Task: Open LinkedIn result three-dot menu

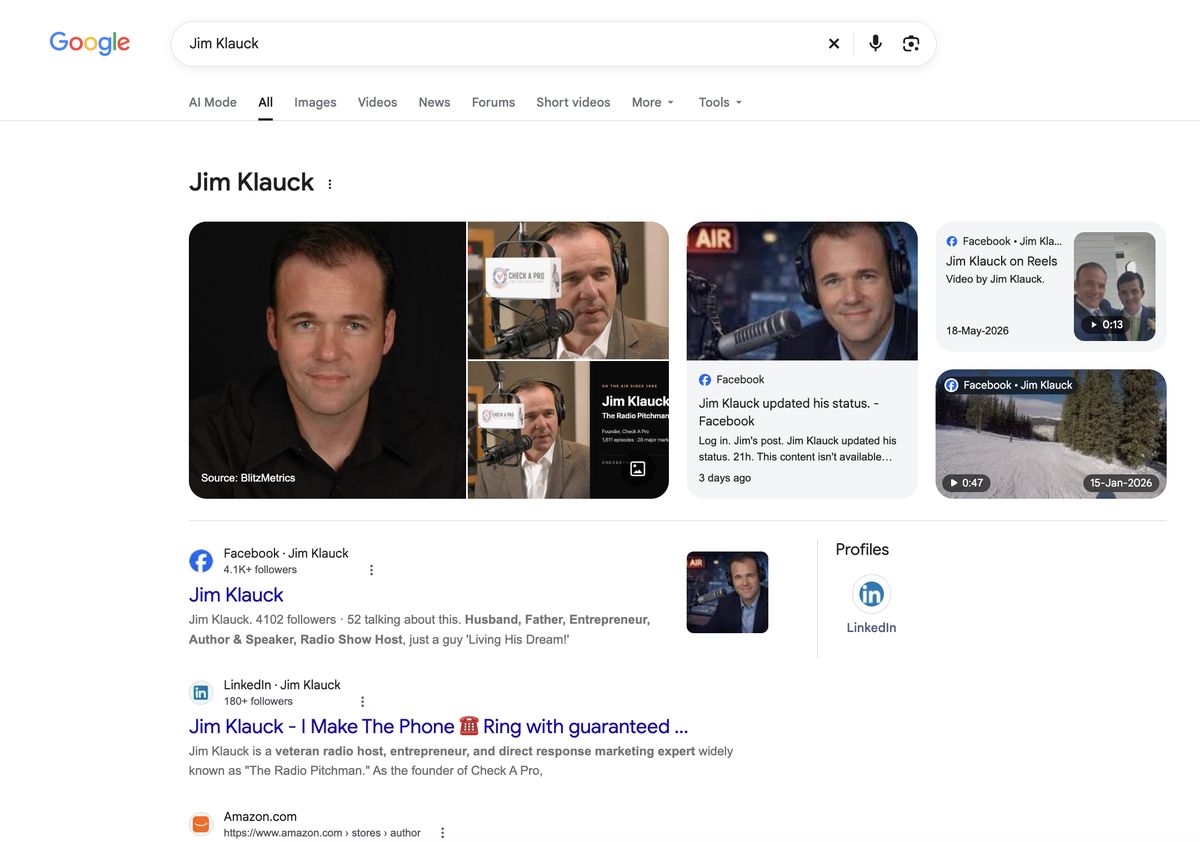Action: point(363,702)
